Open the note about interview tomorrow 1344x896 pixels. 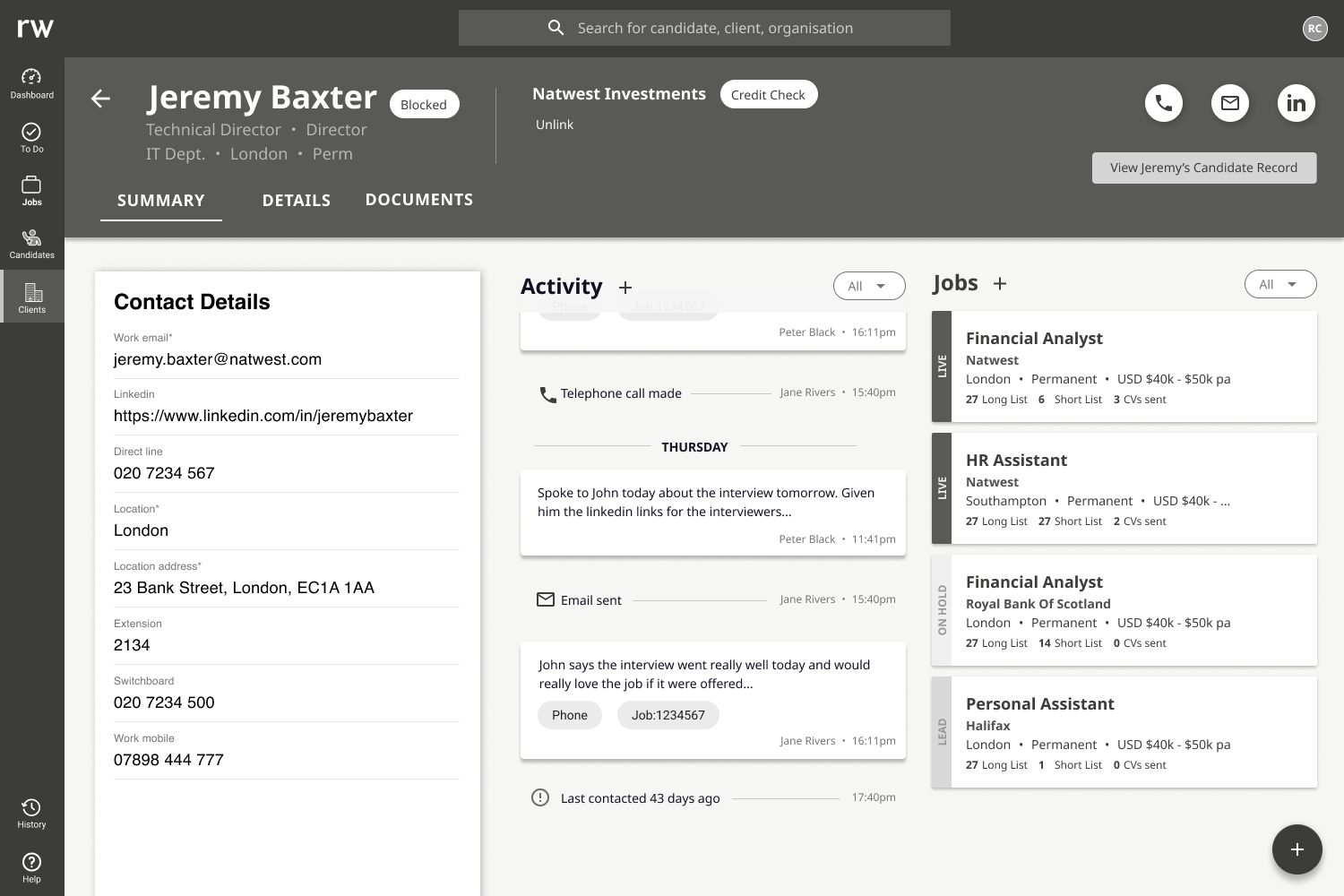pos(713,513)
